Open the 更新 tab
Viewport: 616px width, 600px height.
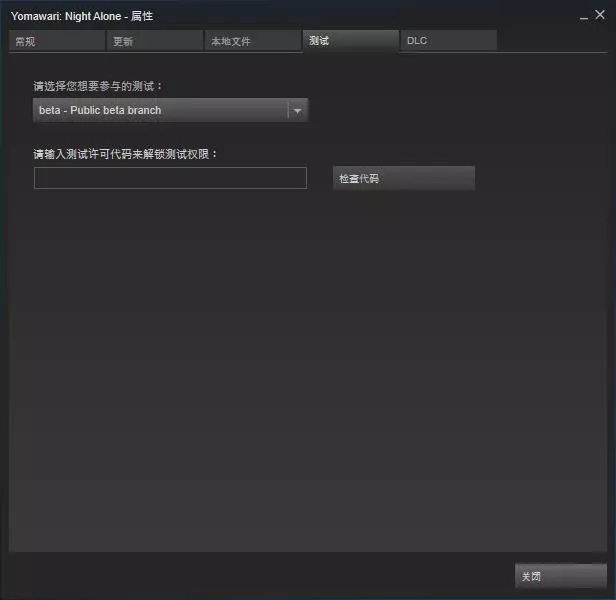pyautogui.click(x=155, y=41)
